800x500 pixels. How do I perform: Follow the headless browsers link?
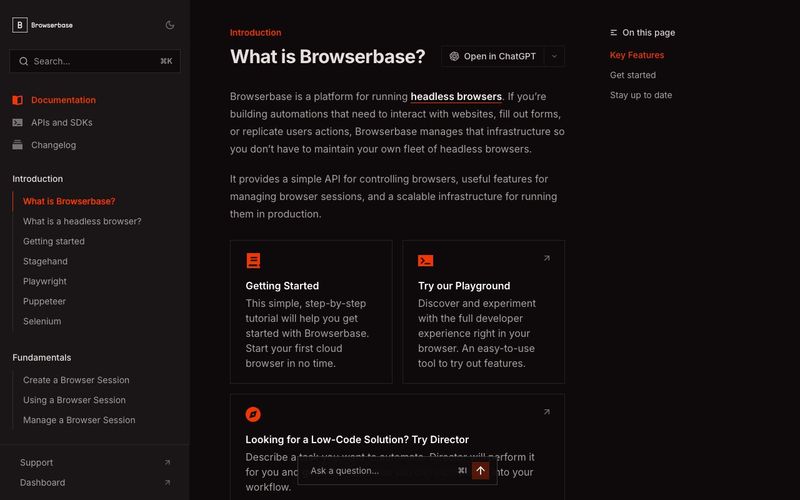coord(456,96)
